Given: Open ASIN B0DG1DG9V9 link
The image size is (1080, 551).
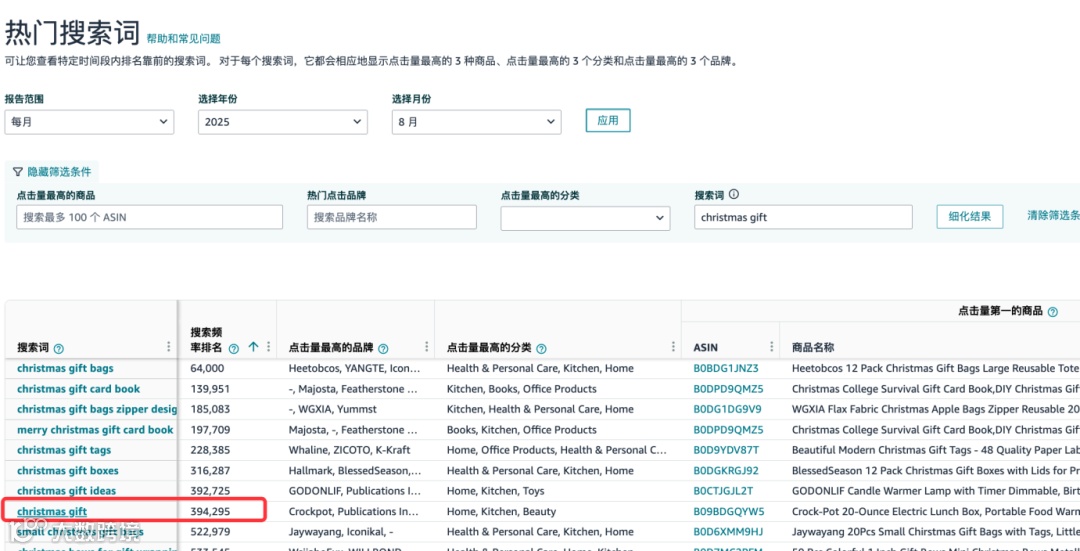Looking at the screenshot, I should [x=727, y=409].
